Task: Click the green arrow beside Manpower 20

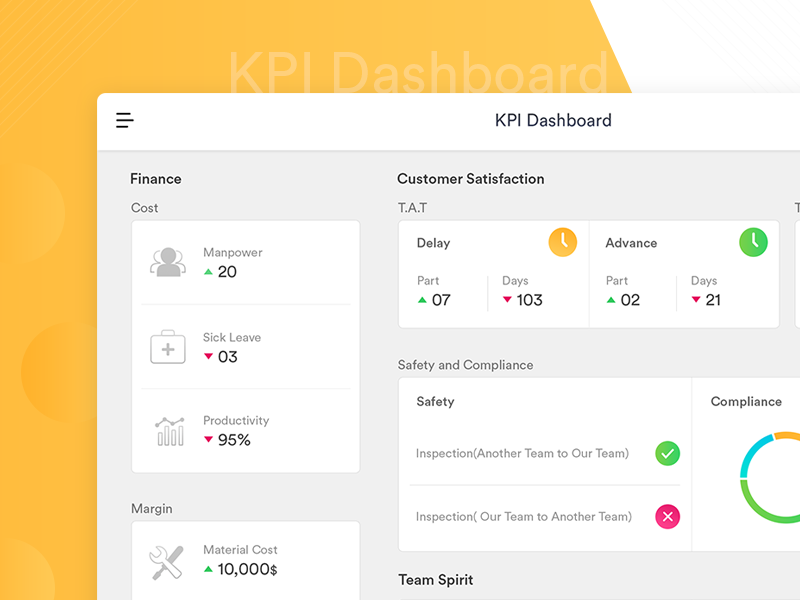Action: 208,272
